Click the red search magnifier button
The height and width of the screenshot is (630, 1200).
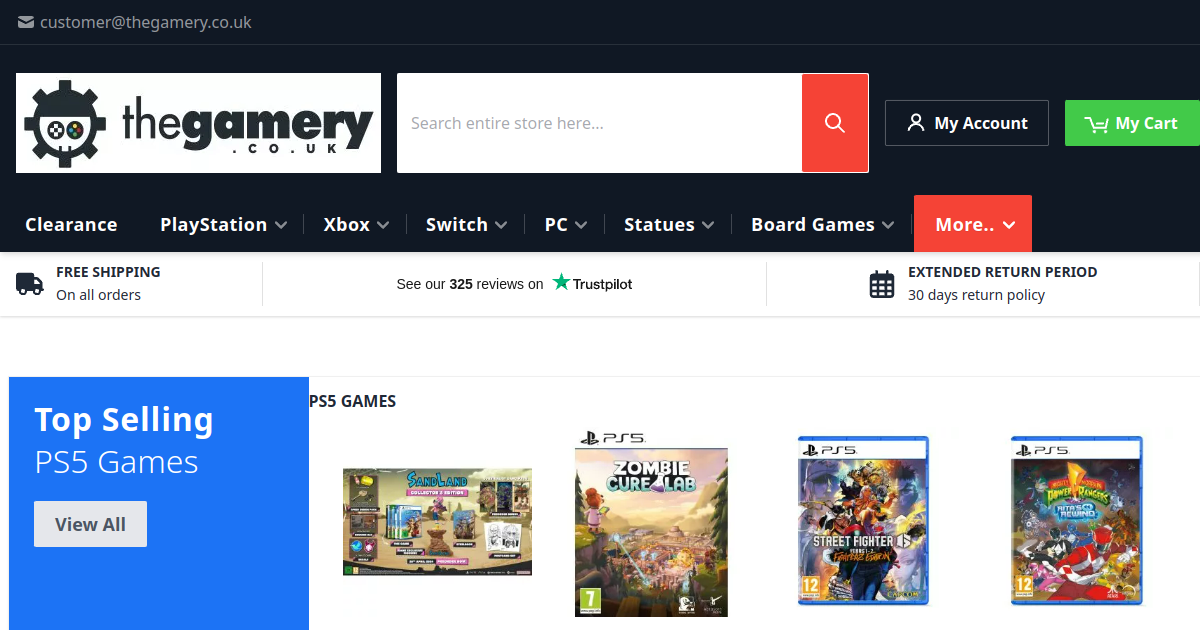(x=835, y=123)
